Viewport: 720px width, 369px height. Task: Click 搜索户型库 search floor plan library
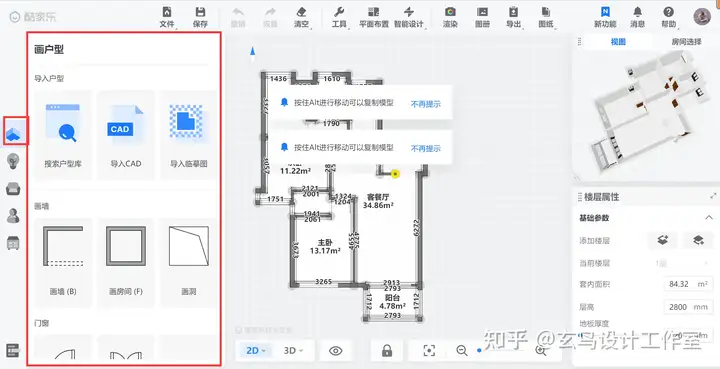pyautogui.click(x=63, y=135)
